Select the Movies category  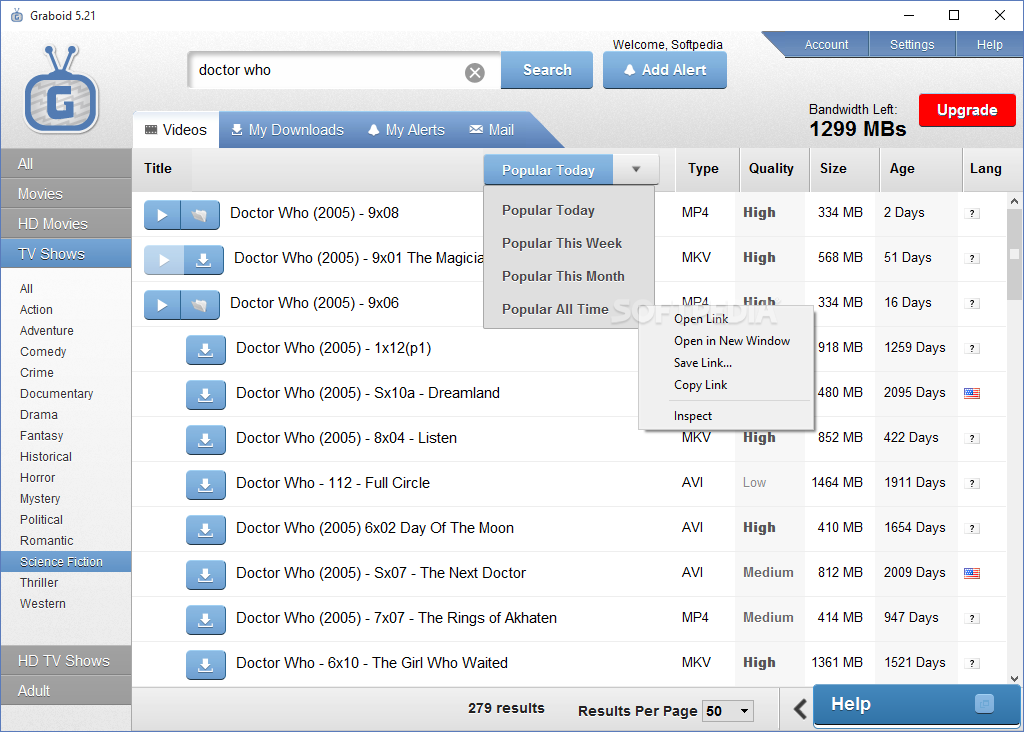(66, 194)
